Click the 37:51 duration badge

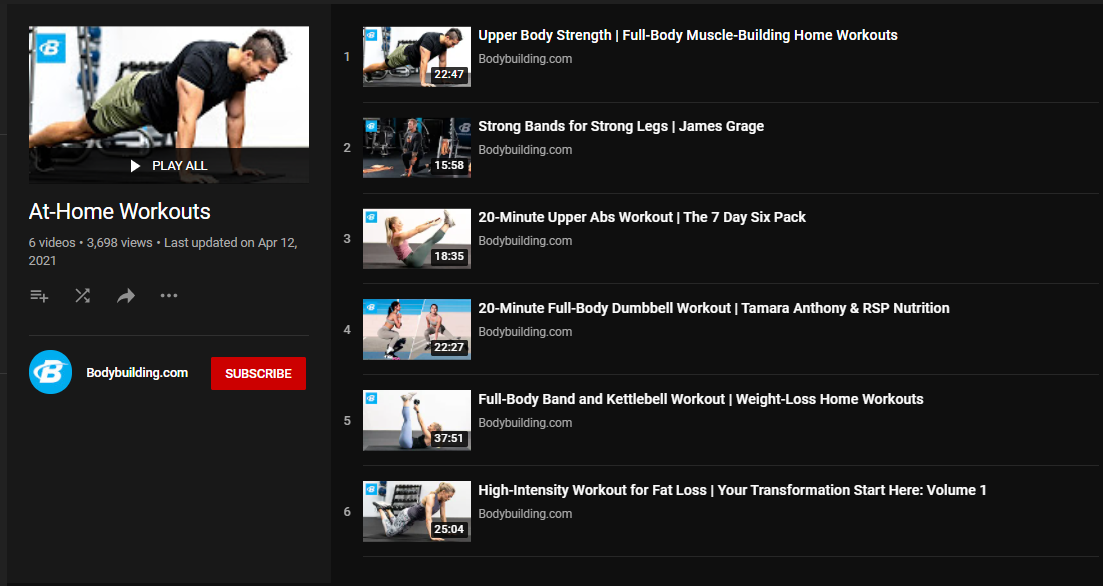[449, 438]
